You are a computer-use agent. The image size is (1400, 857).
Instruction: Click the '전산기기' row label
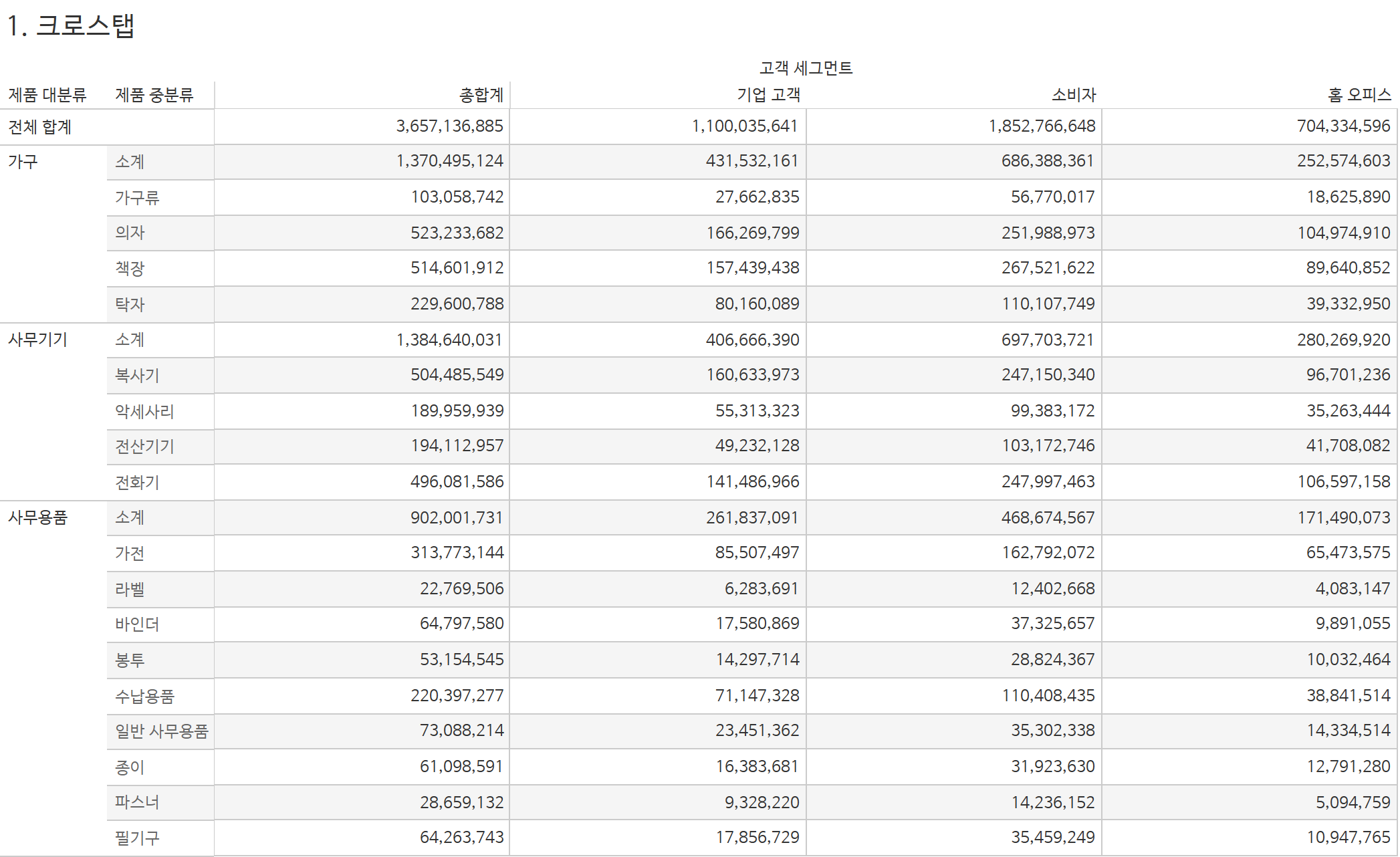[144, 447]
